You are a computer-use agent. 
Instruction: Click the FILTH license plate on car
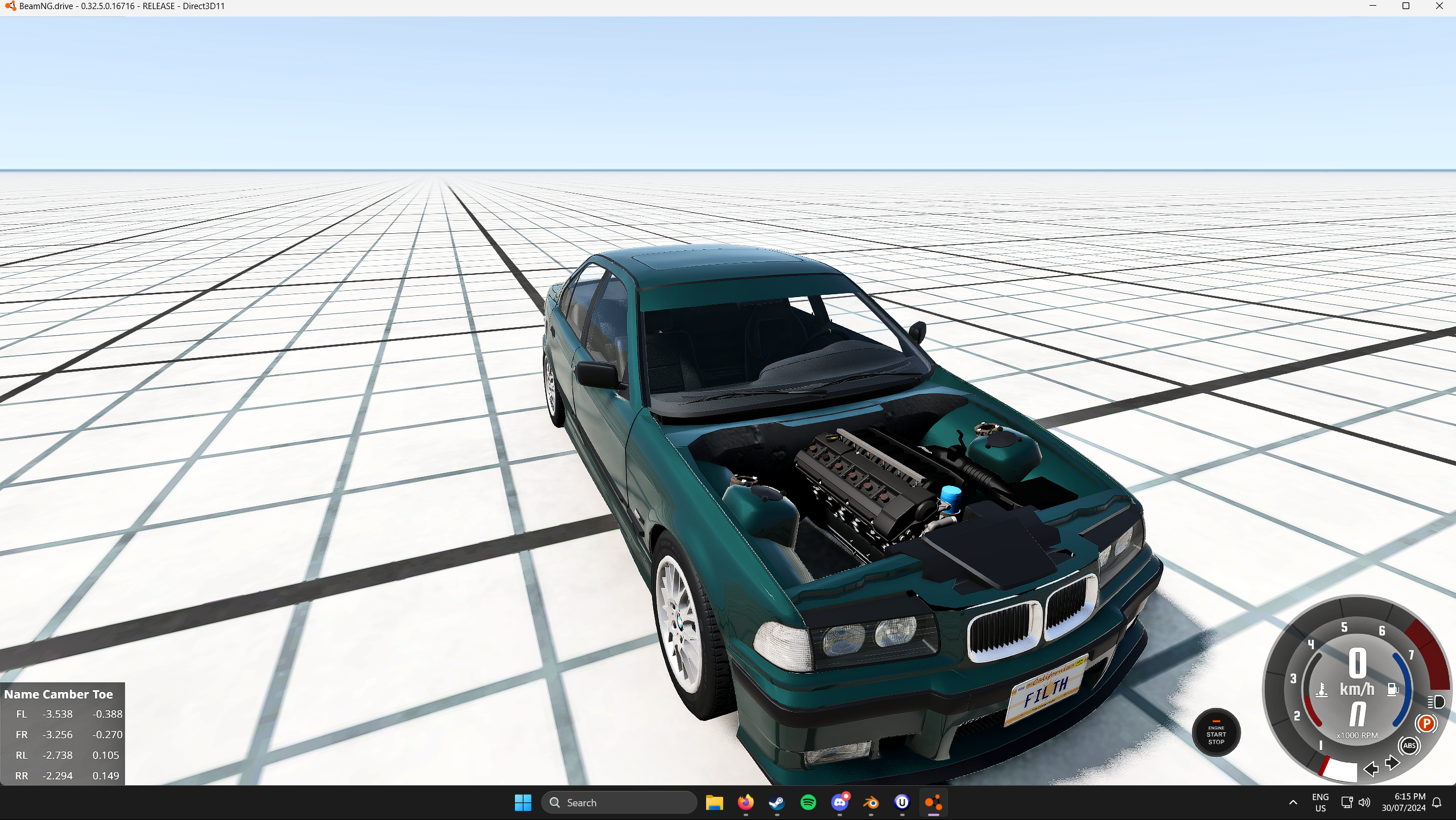click(1046, 690)
